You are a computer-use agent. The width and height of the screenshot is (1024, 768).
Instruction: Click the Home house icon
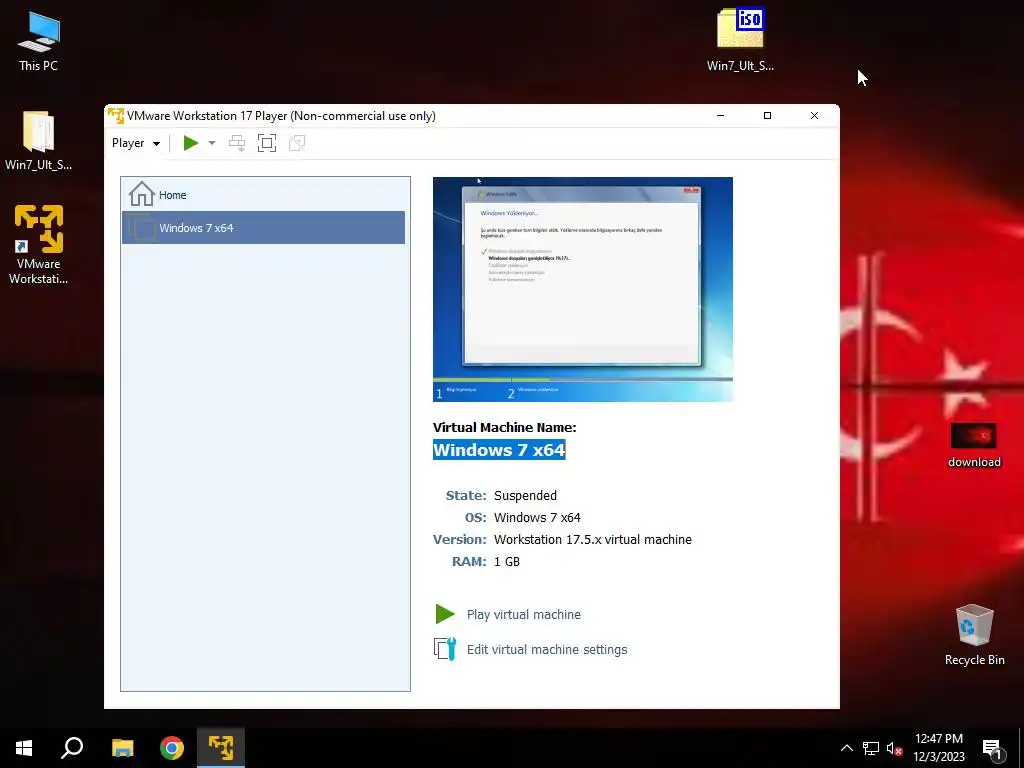click(x=141, y=194)
